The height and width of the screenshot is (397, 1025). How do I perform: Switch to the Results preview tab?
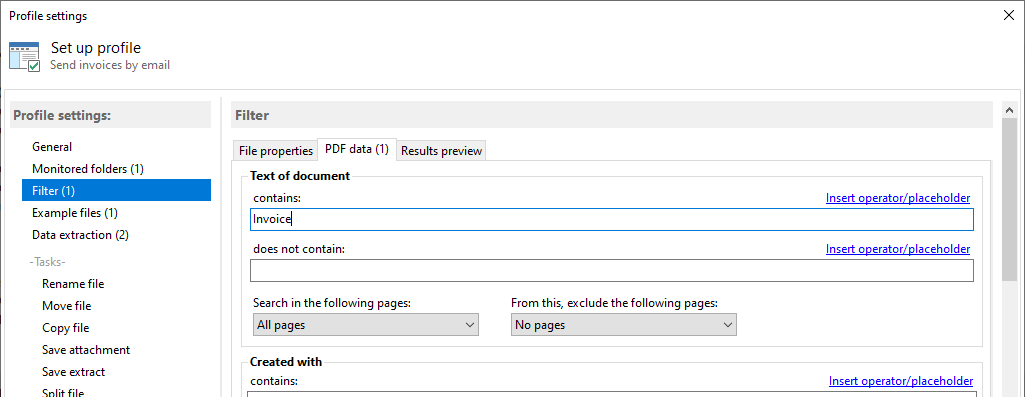click(441, 150)
